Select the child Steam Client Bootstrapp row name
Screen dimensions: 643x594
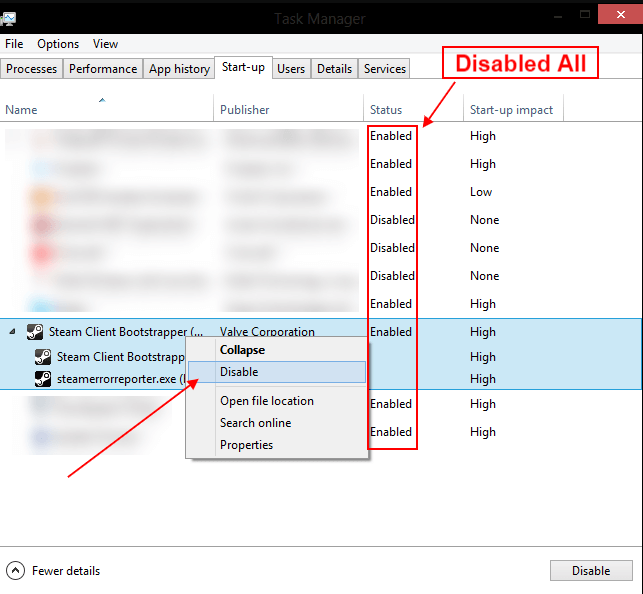click(x=121, y=357)
